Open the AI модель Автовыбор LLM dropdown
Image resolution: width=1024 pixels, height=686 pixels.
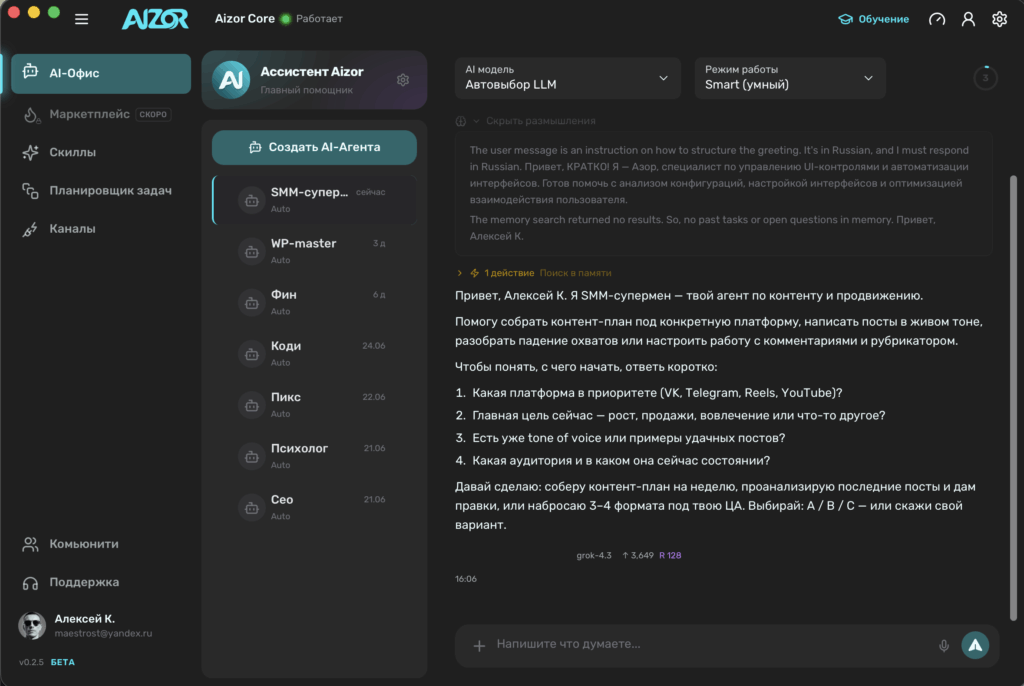click(x=568, y=78)
